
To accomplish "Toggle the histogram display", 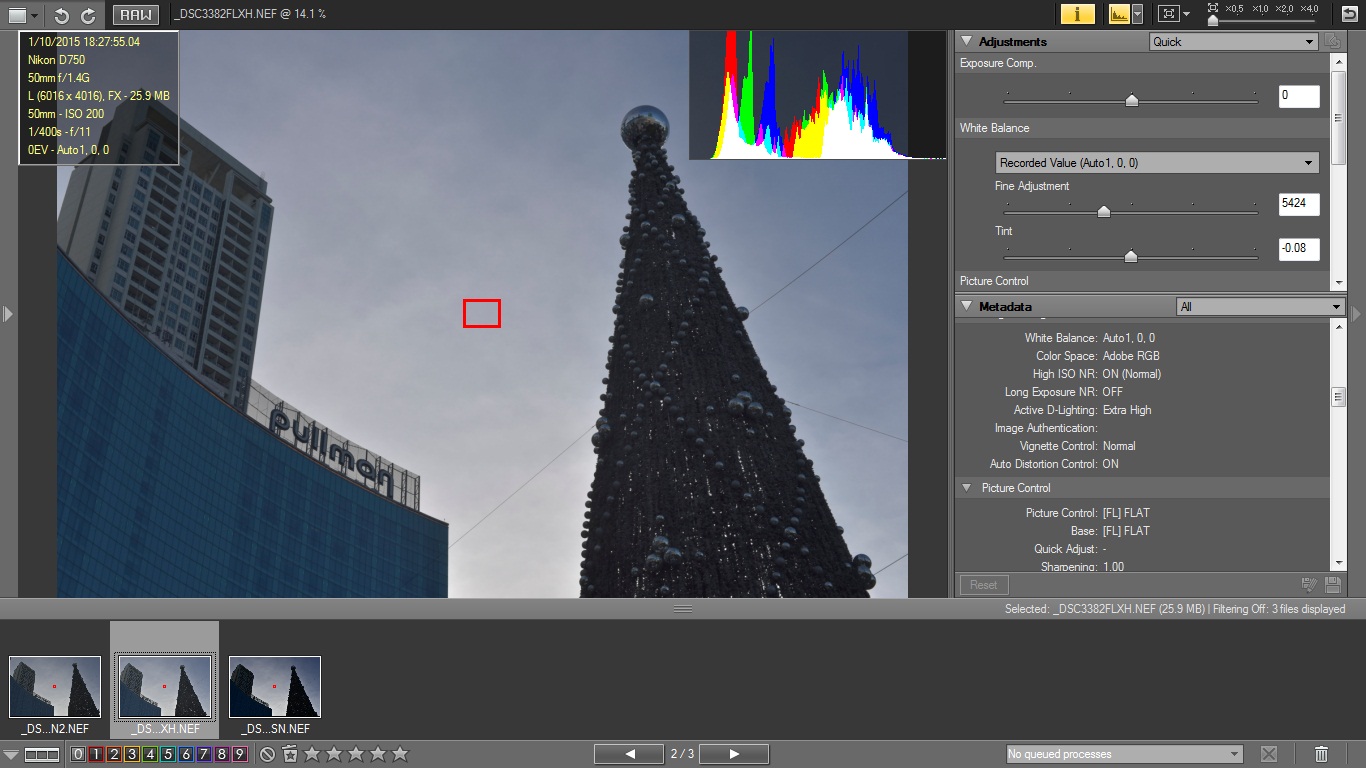I will (1118, 14).
